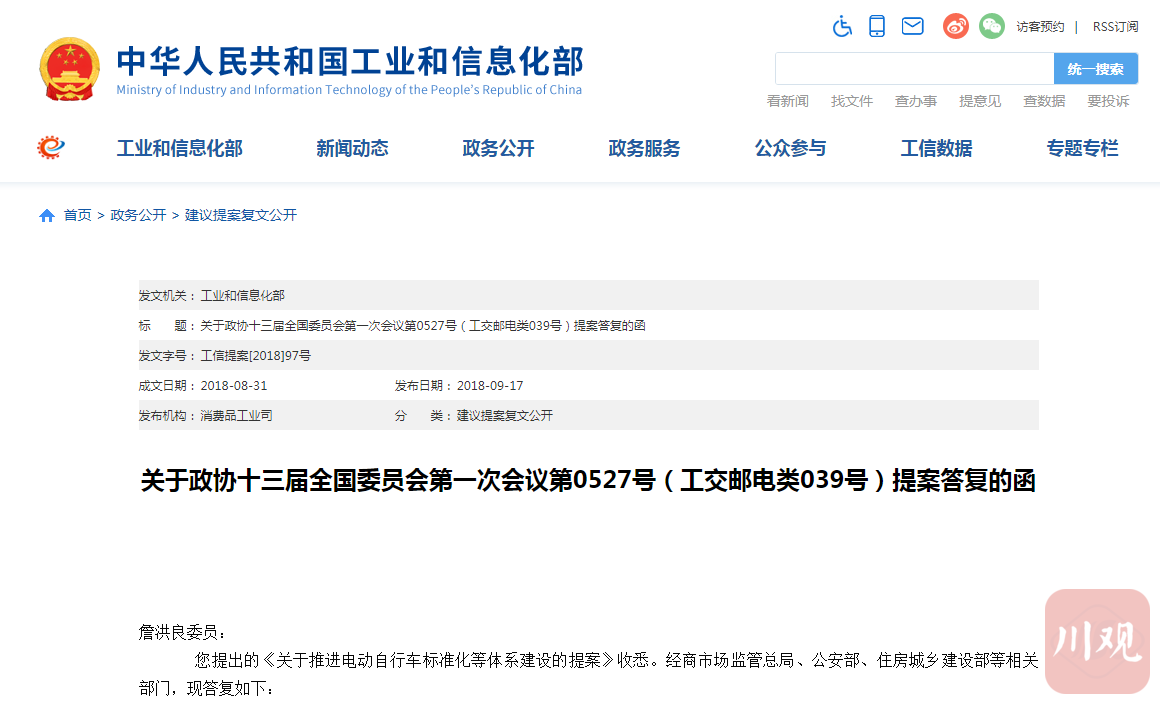Open the mobile phone version icon
Viewport: 1160px width, 704px height.
point(877,27)
